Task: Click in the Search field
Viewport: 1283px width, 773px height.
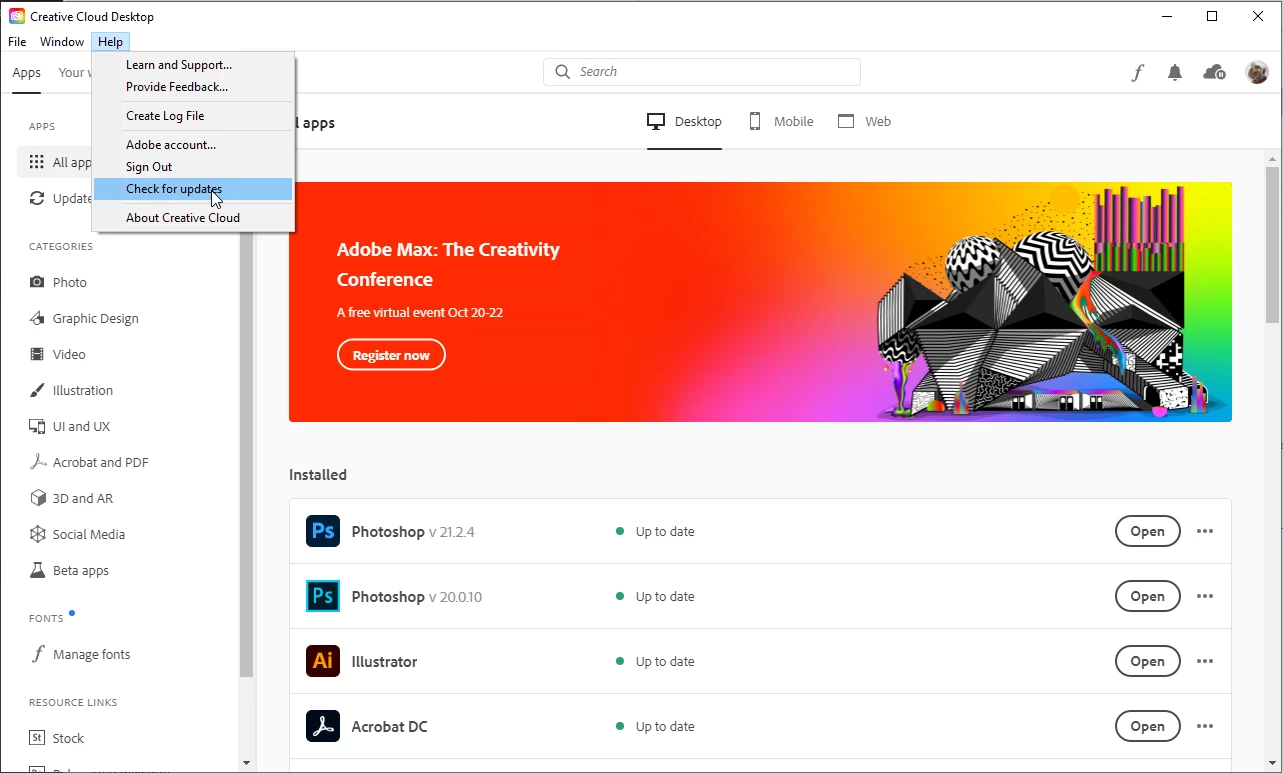Action: click(x=702, y=72)
